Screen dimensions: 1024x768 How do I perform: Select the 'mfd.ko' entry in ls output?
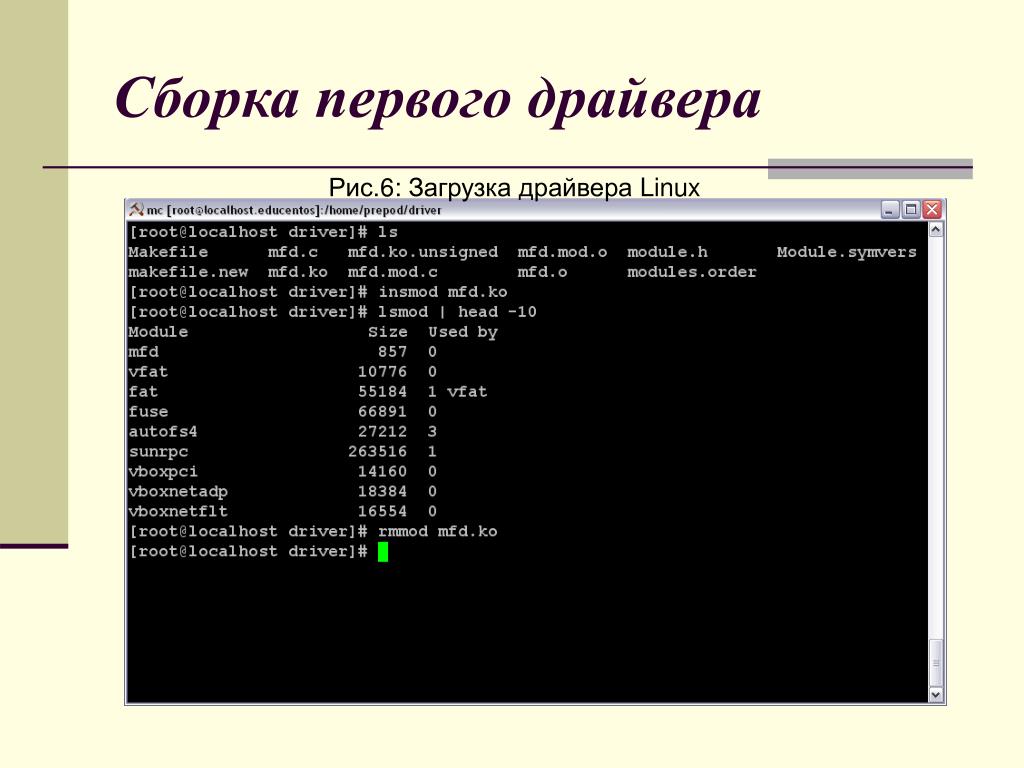tap(298, 272)
